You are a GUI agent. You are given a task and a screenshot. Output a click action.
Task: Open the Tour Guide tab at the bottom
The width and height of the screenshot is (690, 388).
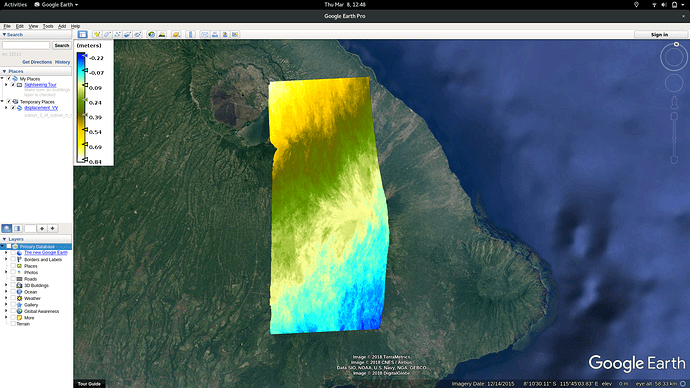tap(89, 384)
